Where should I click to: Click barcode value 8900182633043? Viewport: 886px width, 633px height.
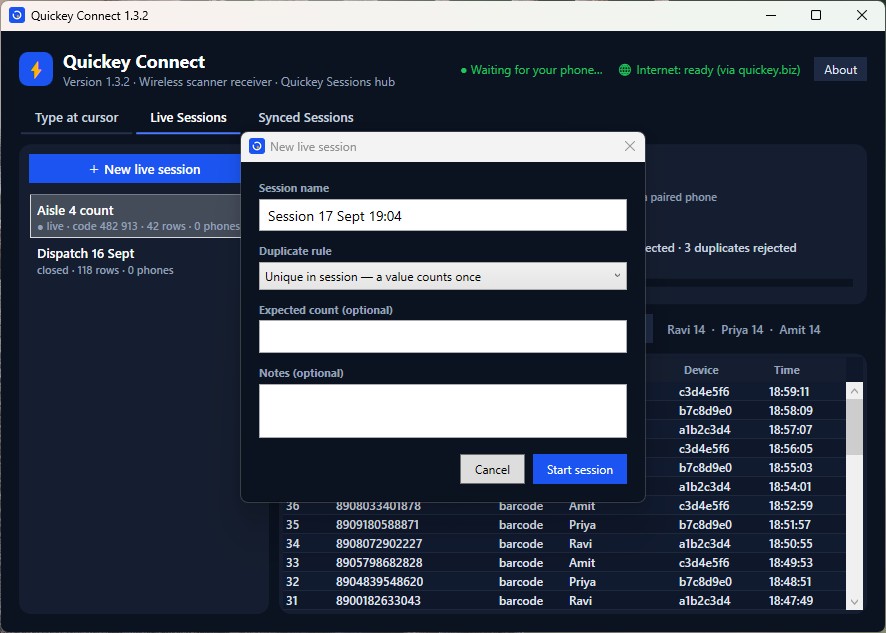point(378,600)
